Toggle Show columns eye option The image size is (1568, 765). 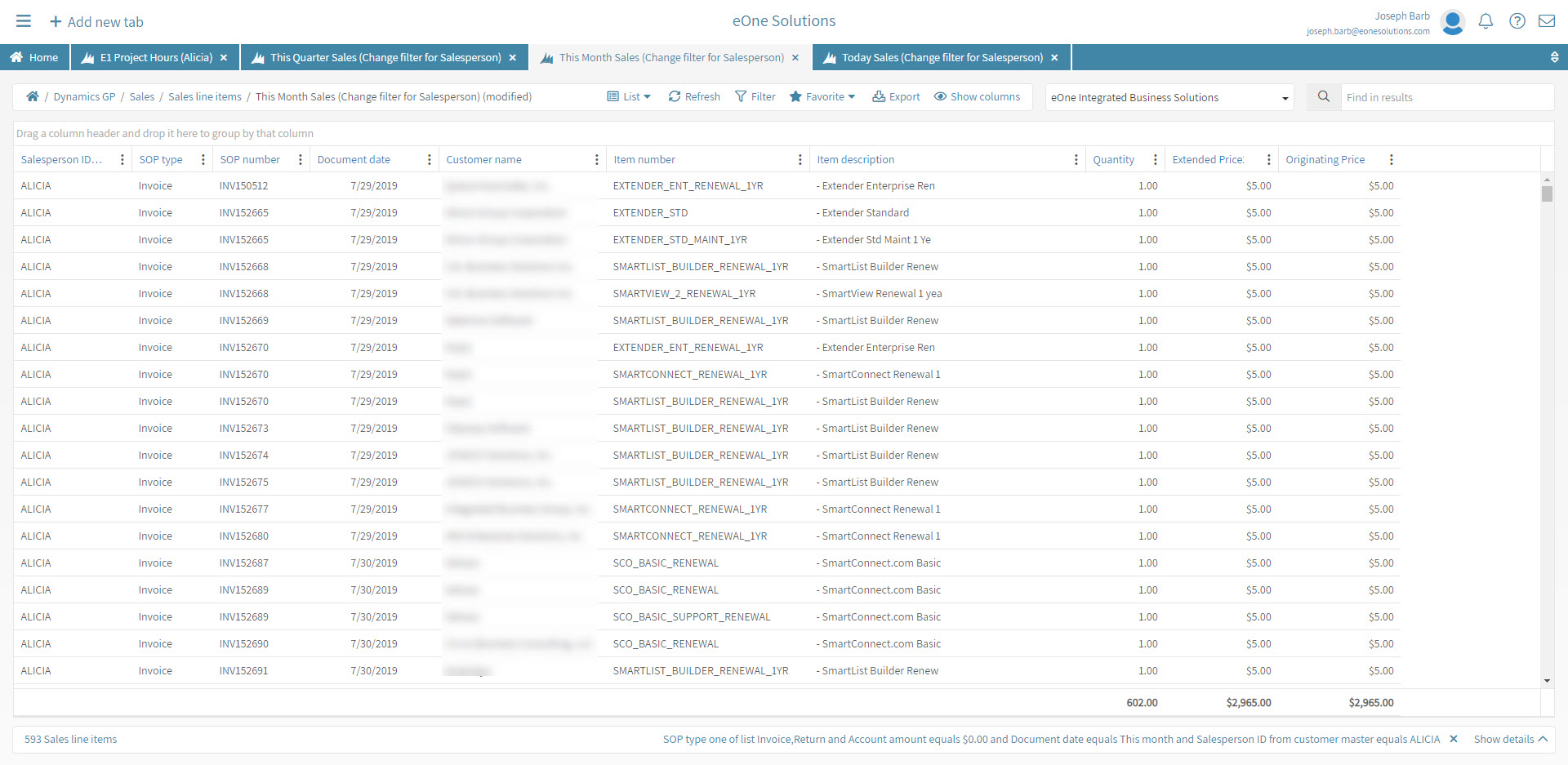(x=977, y=96)
